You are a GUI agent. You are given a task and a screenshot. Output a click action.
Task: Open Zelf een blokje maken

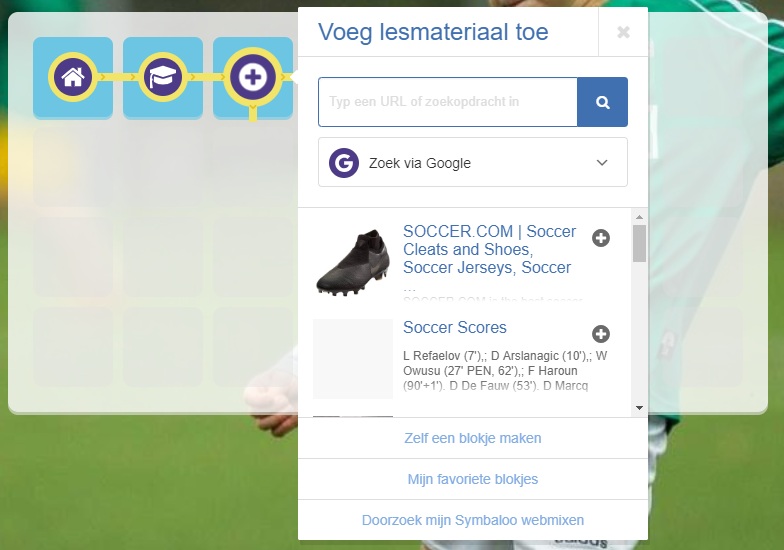point(473,438)
